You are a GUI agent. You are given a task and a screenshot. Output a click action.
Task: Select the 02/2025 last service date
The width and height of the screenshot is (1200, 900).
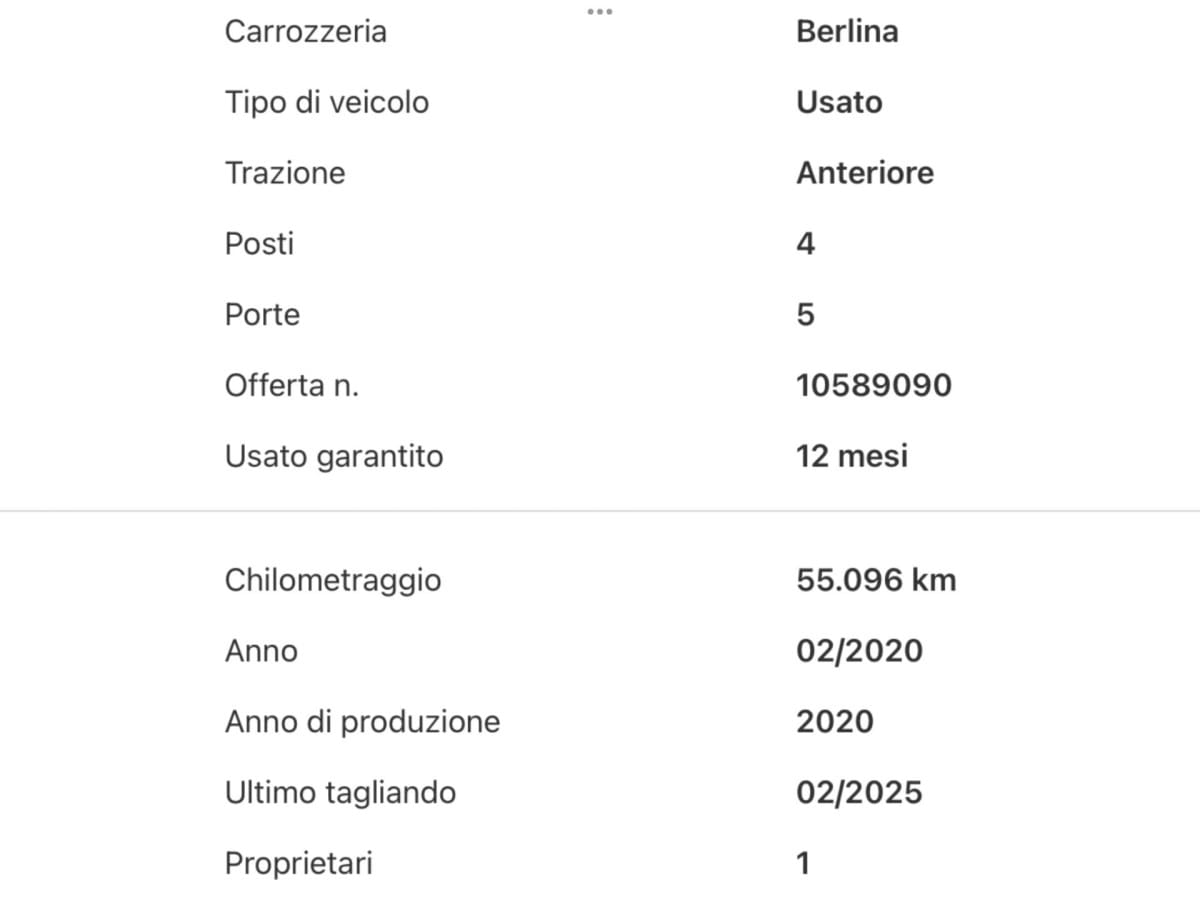[859, 793]
